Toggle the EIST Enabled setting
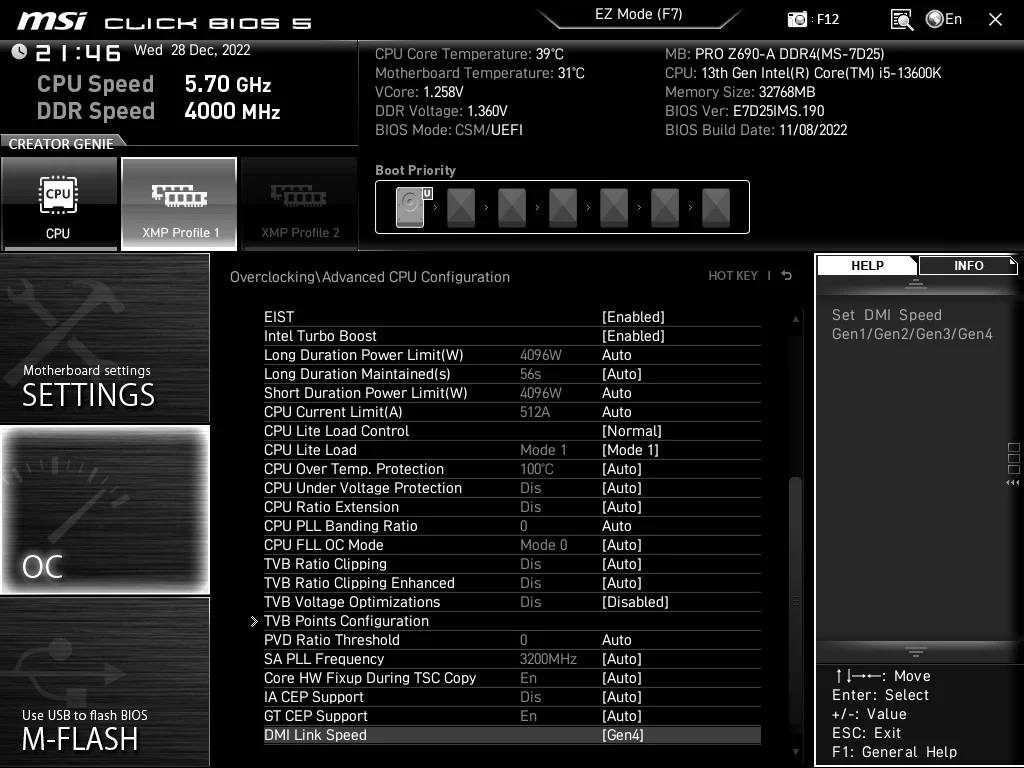The height and width of the screenshot is (768, 1024). 633,317
